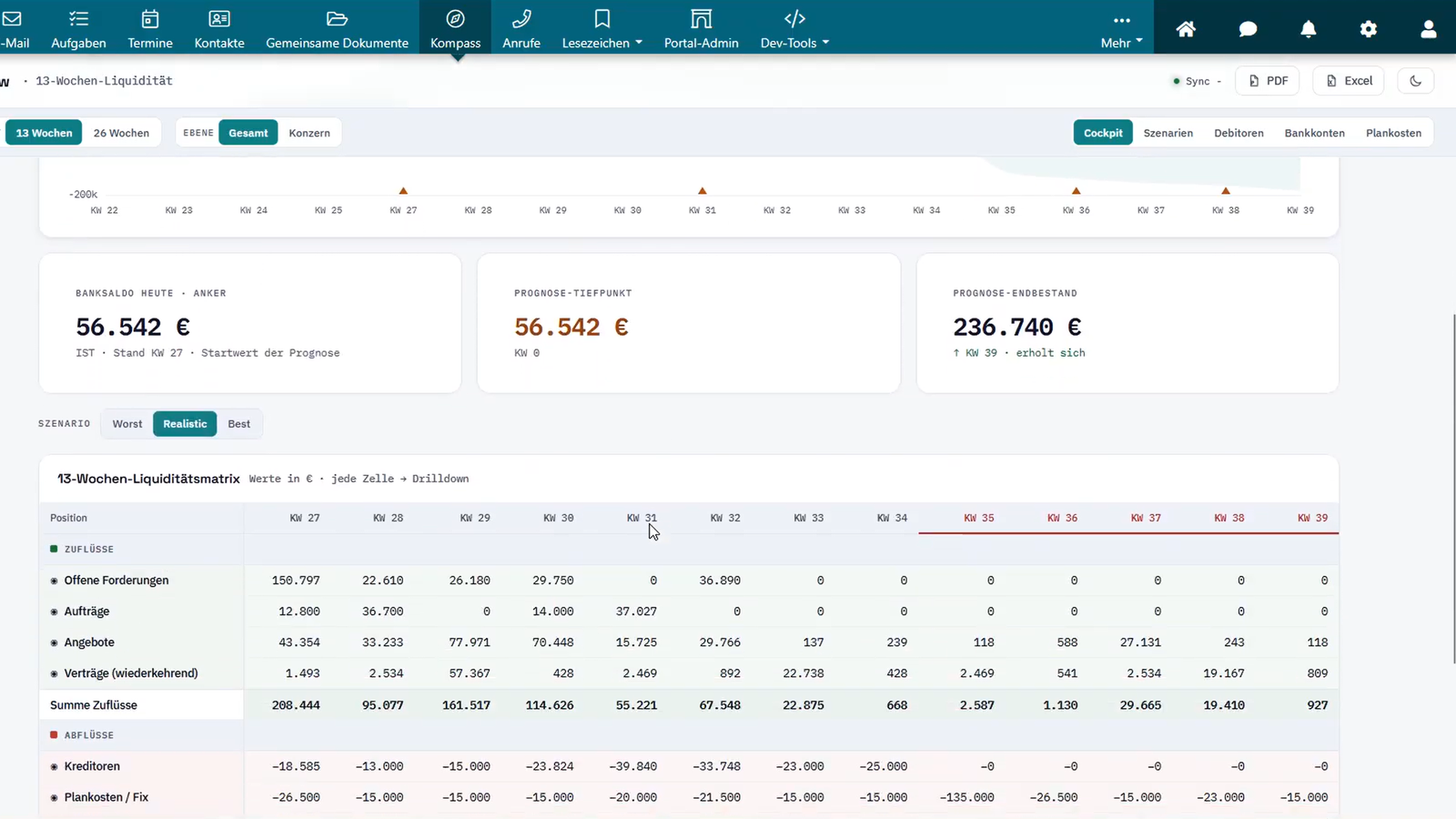Toggle dark mode moon icon
1456x819 pixels.
pyautogui.click(x=1415, y=81)
